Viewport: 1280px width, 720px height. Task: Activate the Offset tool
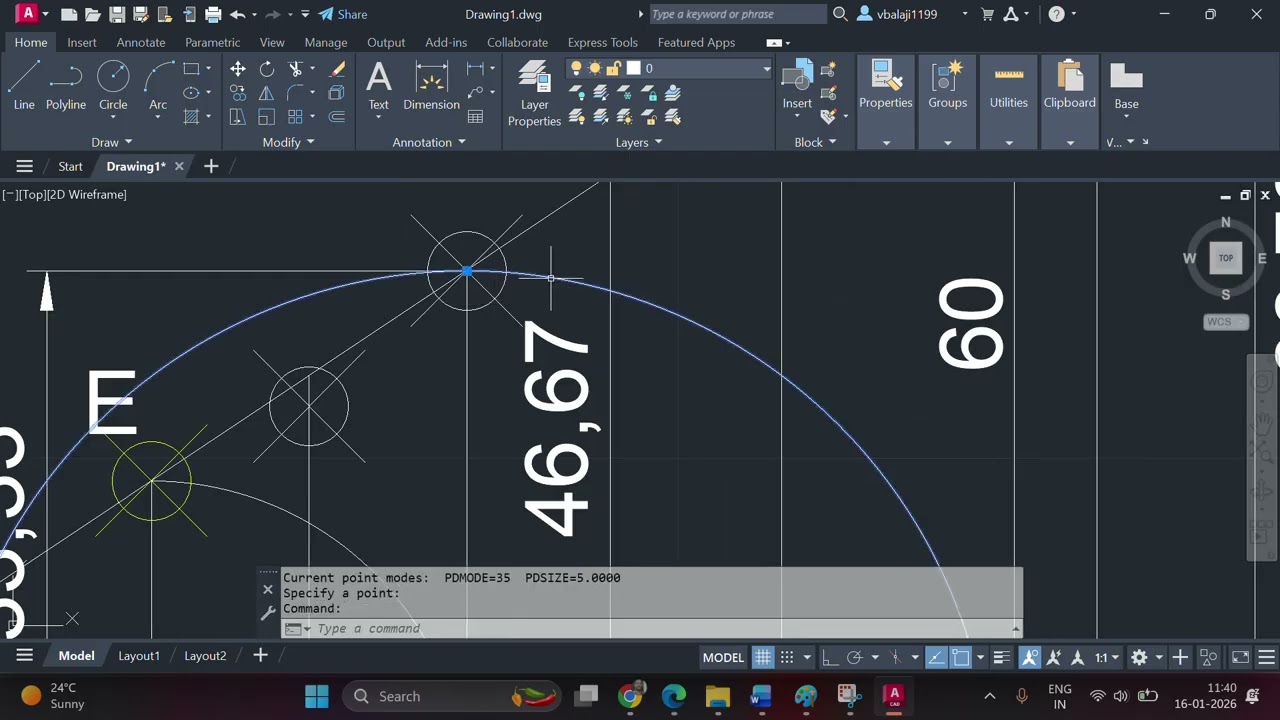[337, 117]
